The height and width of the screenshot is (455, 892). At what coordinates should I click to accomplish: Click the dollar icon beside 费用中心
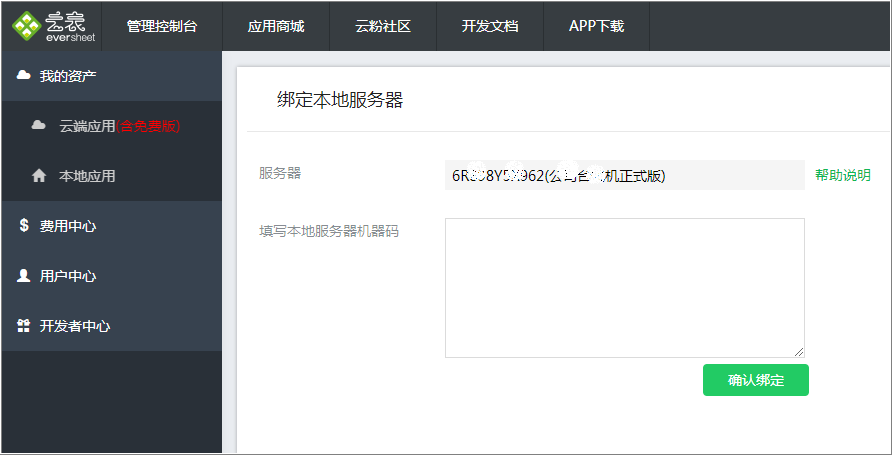(23, 225)
